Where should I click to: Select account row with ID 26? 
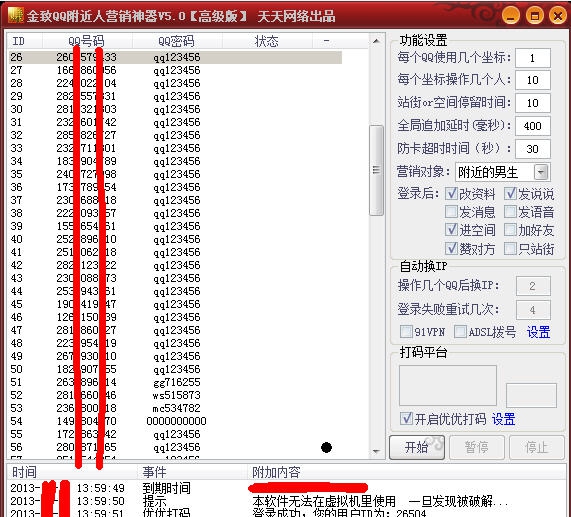[x=175, y=57]
